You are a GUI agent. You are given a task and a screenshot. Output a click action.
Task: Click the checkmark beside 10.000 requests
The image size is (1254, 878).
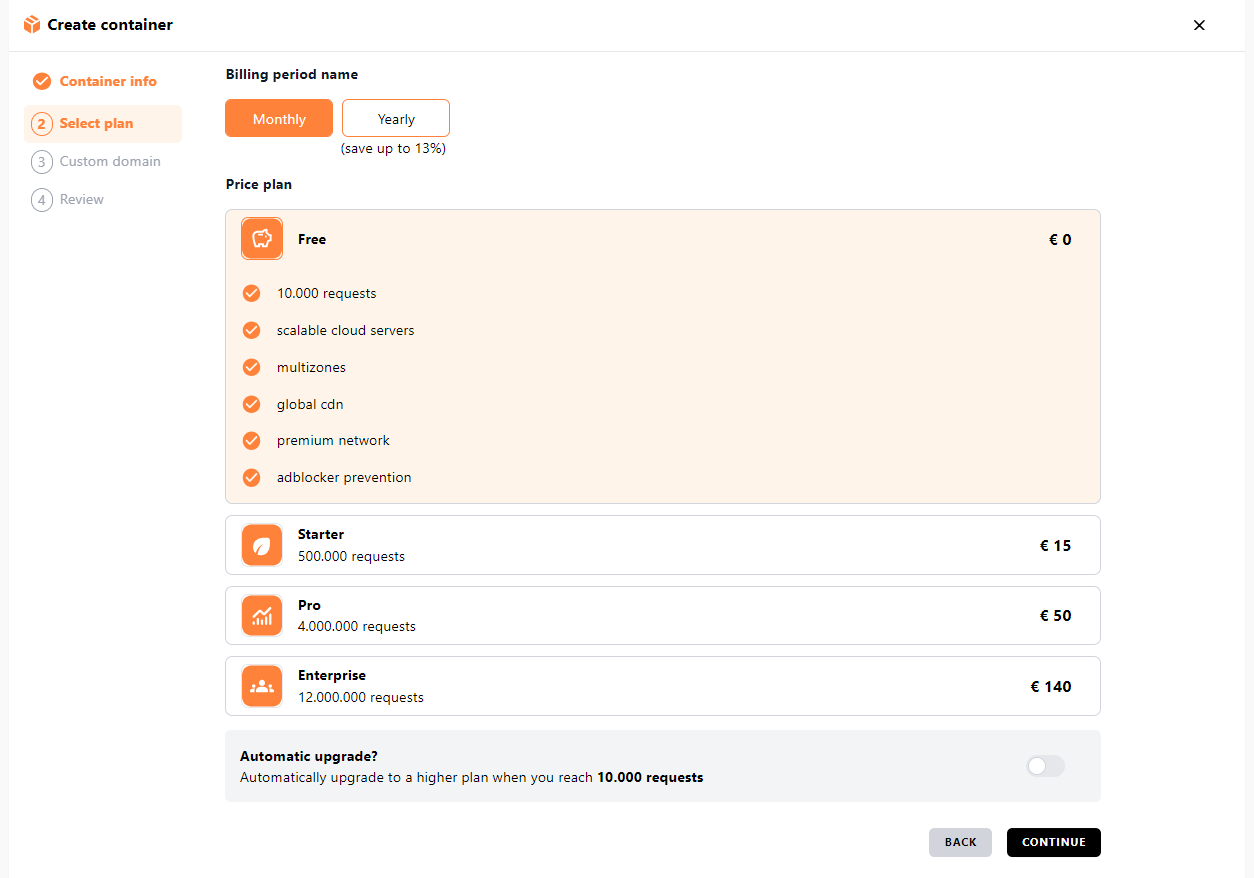(252, 294)
